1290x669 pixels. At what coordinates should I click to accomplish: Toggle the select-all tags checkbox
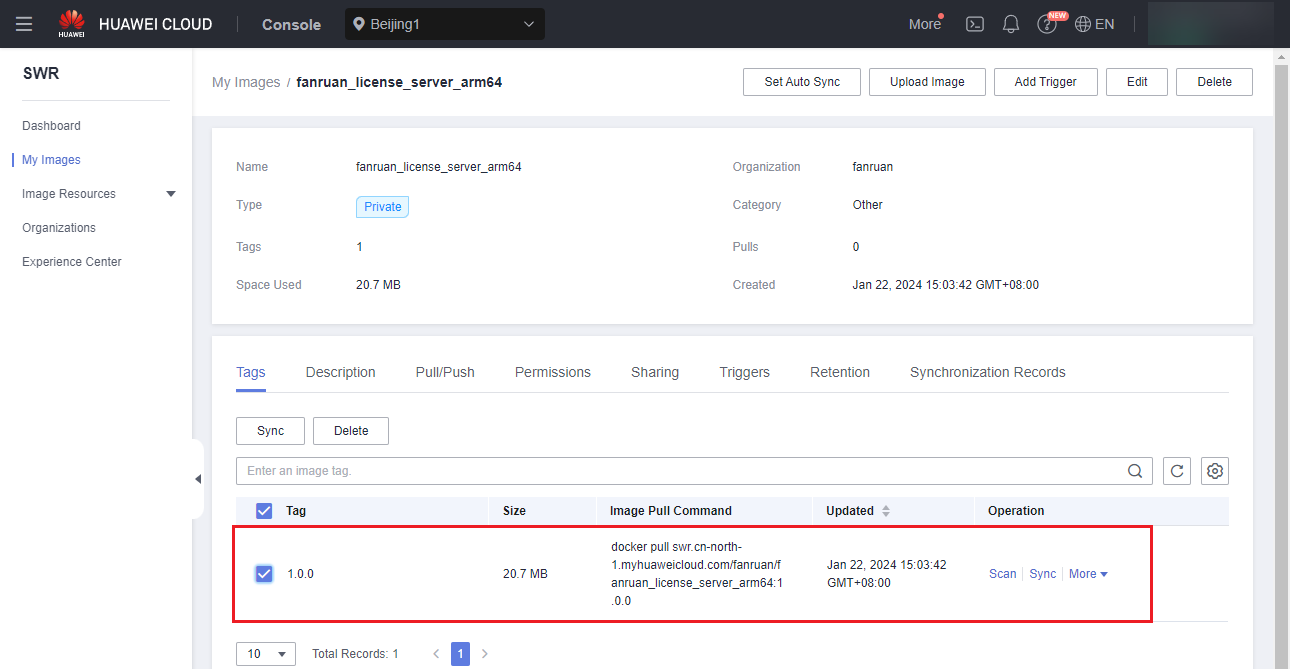(264, 511)
